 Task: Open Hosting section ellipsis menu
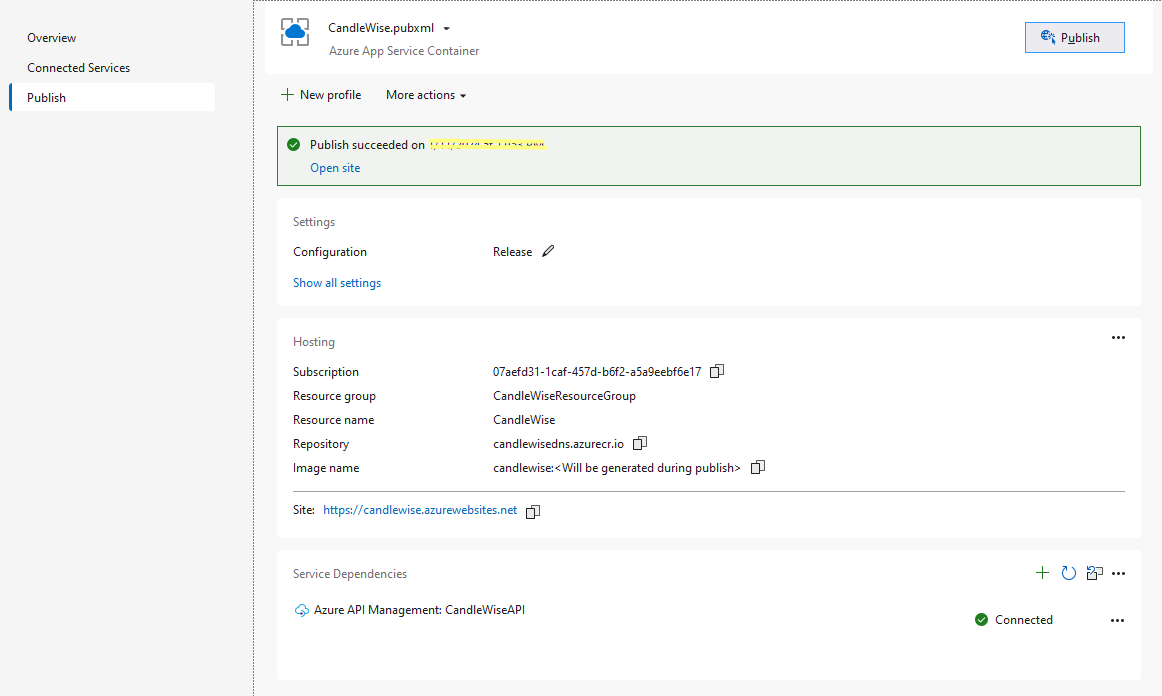click(1118, 338)
